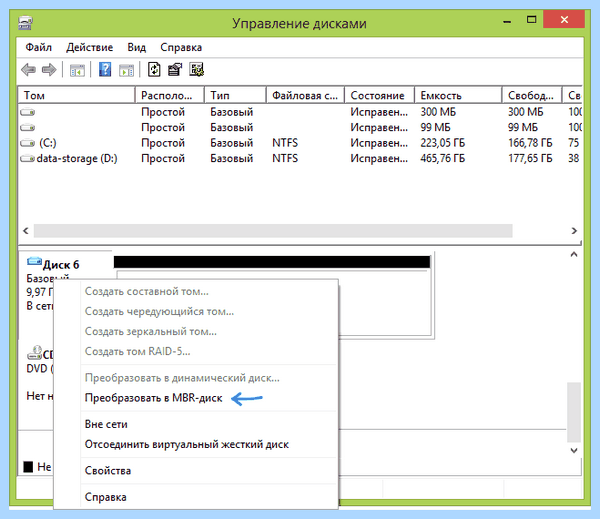Screen dimensions: 600x519
Task: Open the Действие menu
Action: tap(90, 47)
